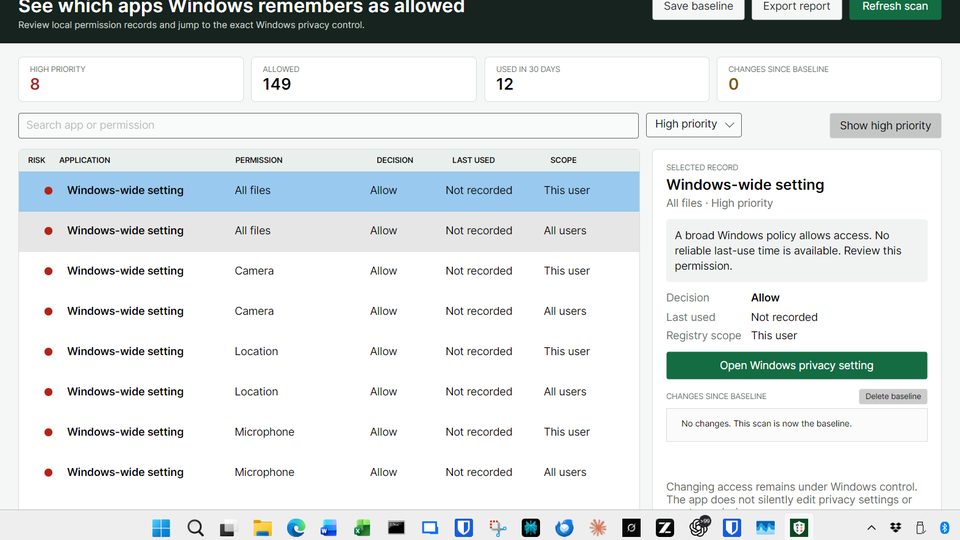Click the Bluetooth tray icon

point(945,527)
